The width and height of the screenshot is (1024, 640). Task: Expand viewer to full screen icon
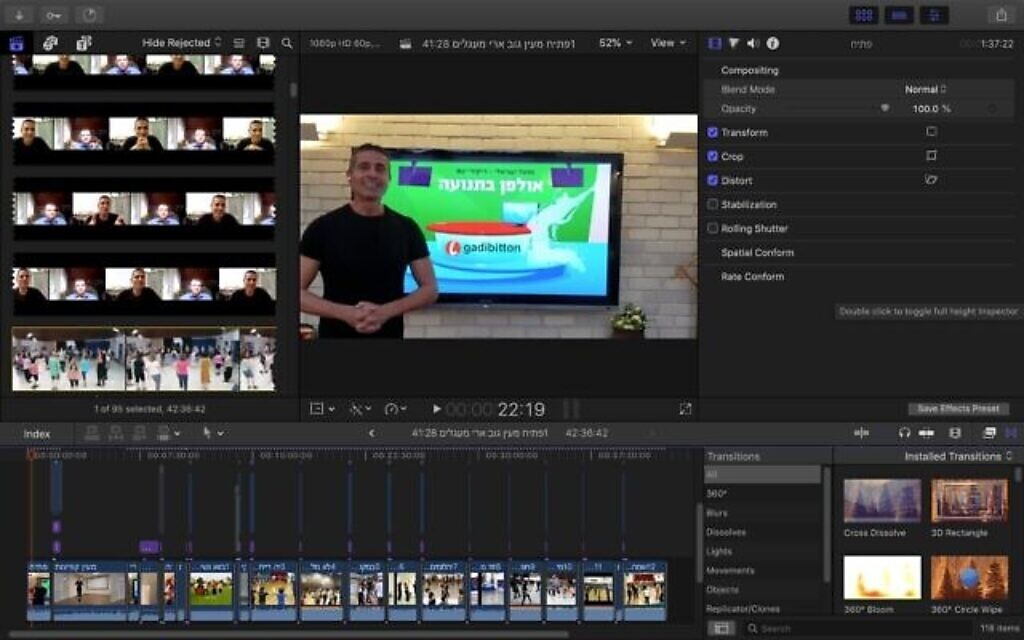point(685,409)
